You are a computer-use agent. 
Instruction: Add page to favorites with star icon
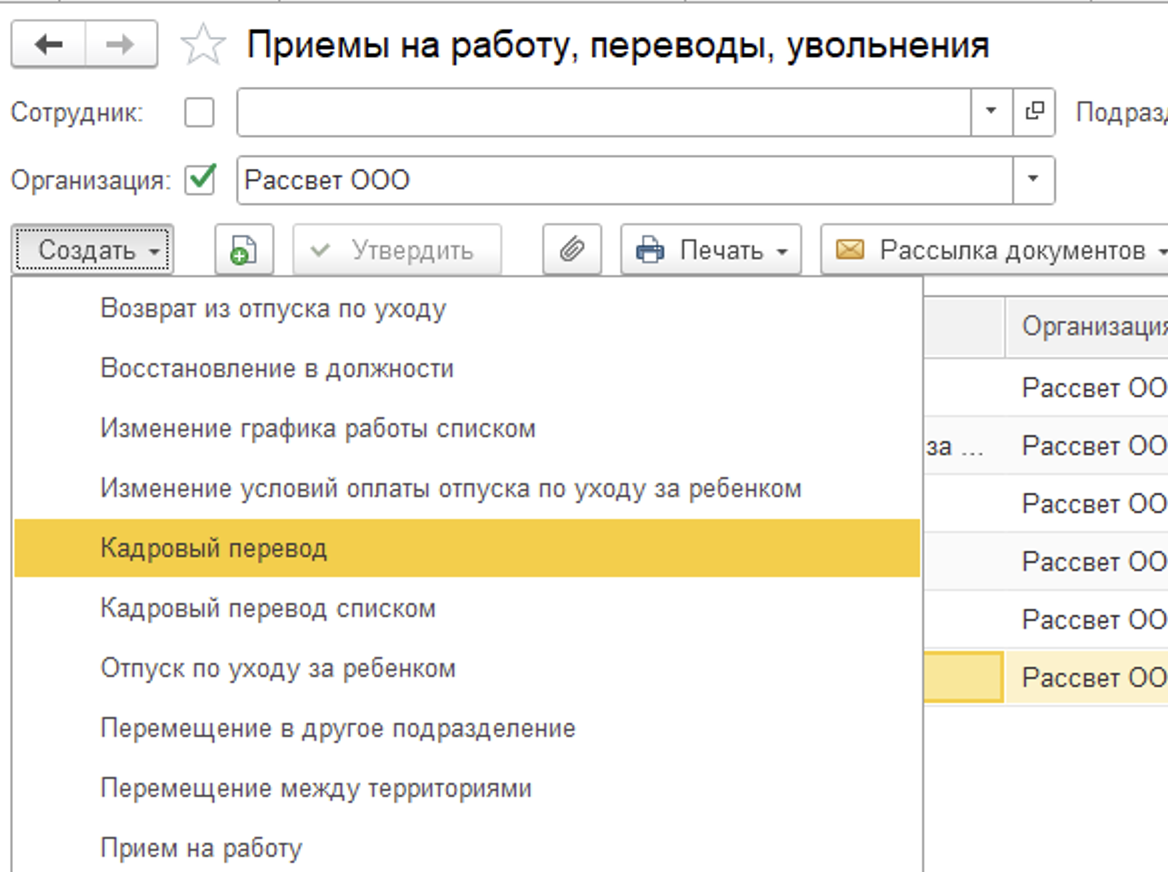(203, 45)
